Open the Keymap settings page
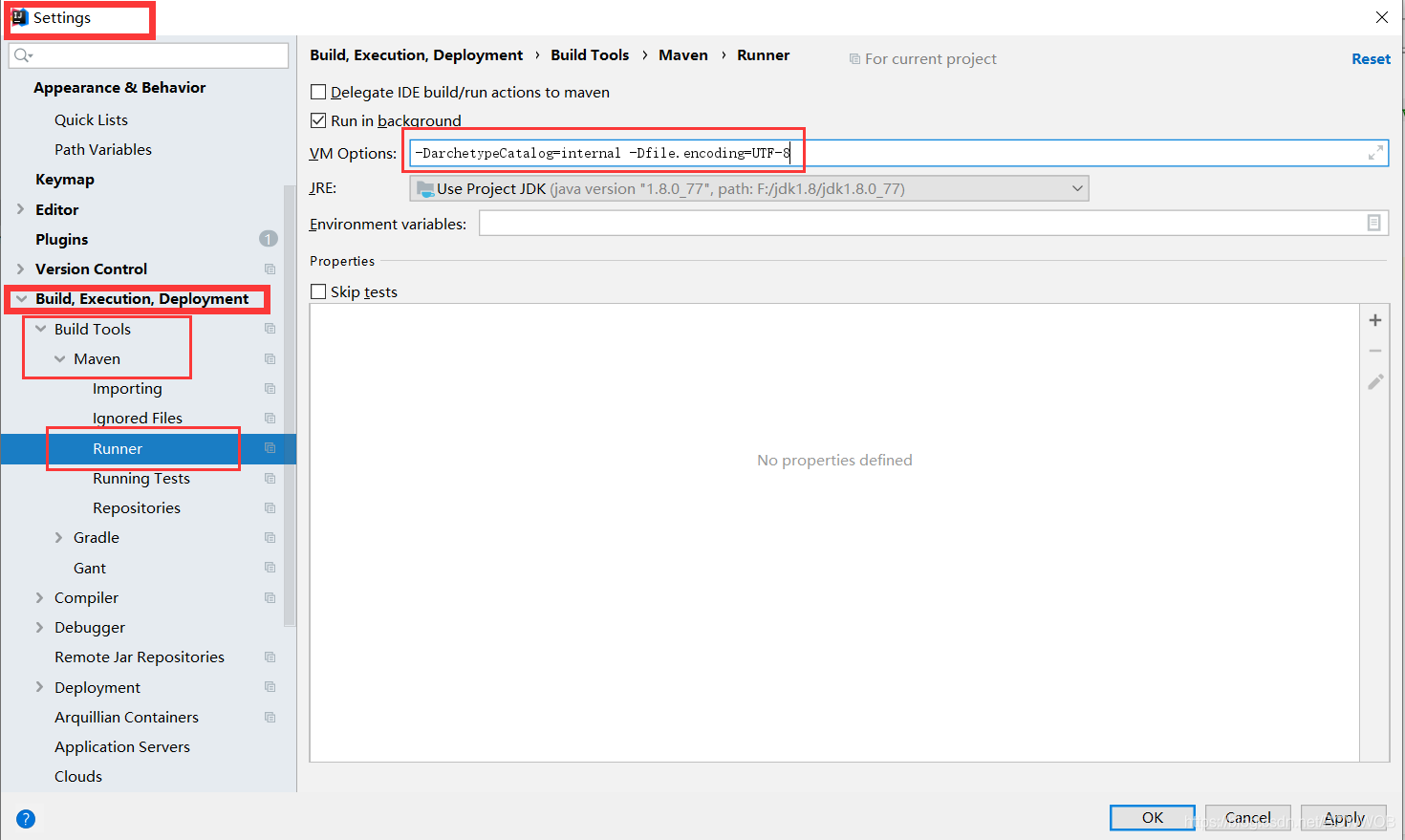 [65, 180]
